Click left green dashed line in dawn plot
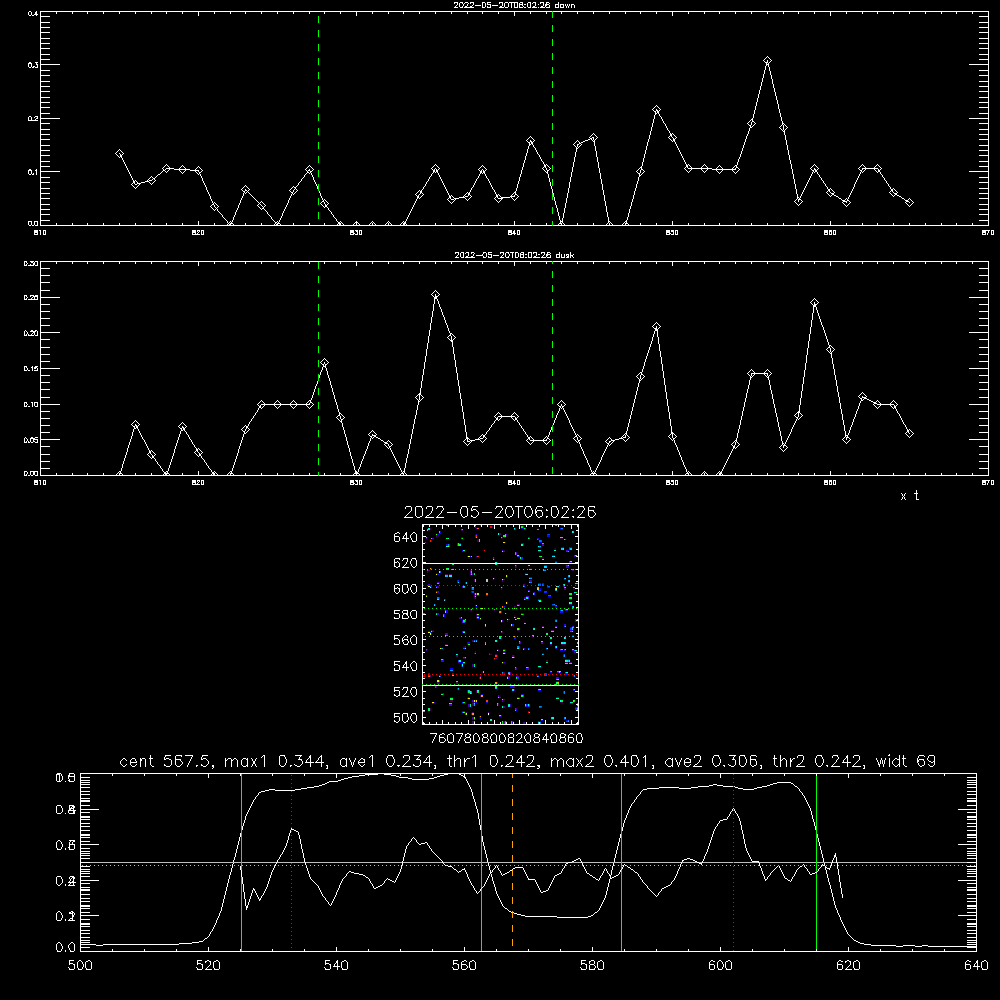The width and height of the screenshot is (1000, 1000). pyautogui.click(x=318, y=118)
